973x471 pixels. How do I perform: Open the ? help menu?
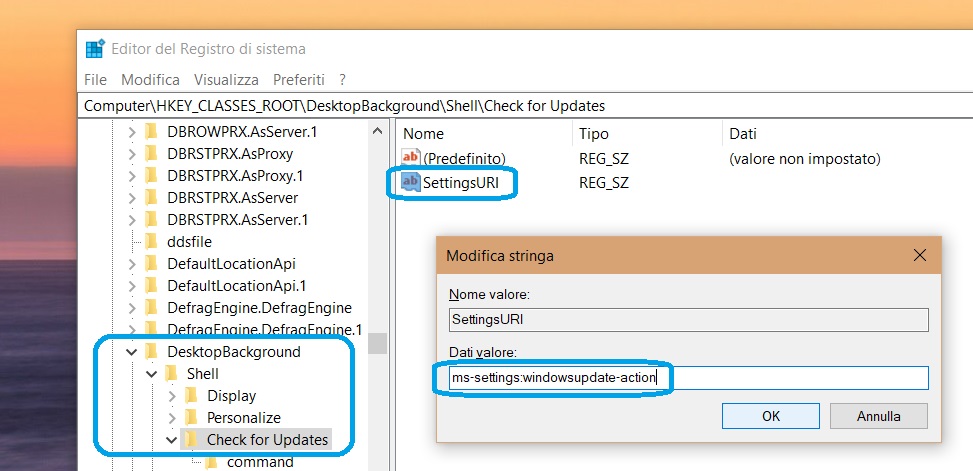[x=343, y=79]
